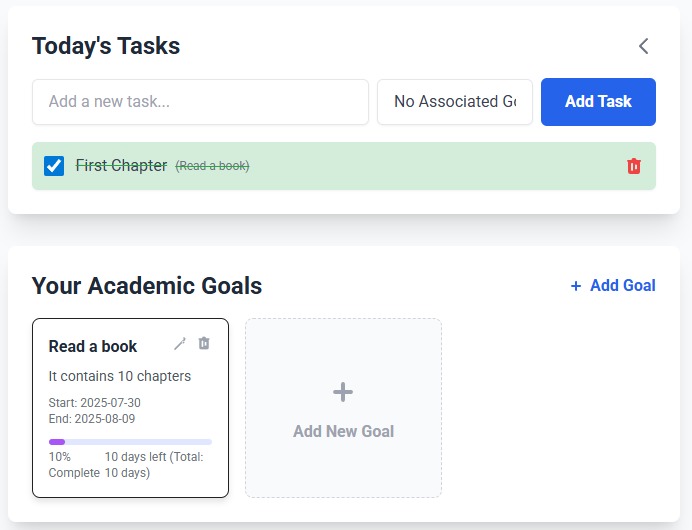692x530 pixels.
Task: Click the It contains 10 chapters description
Action: coord(120,376)
